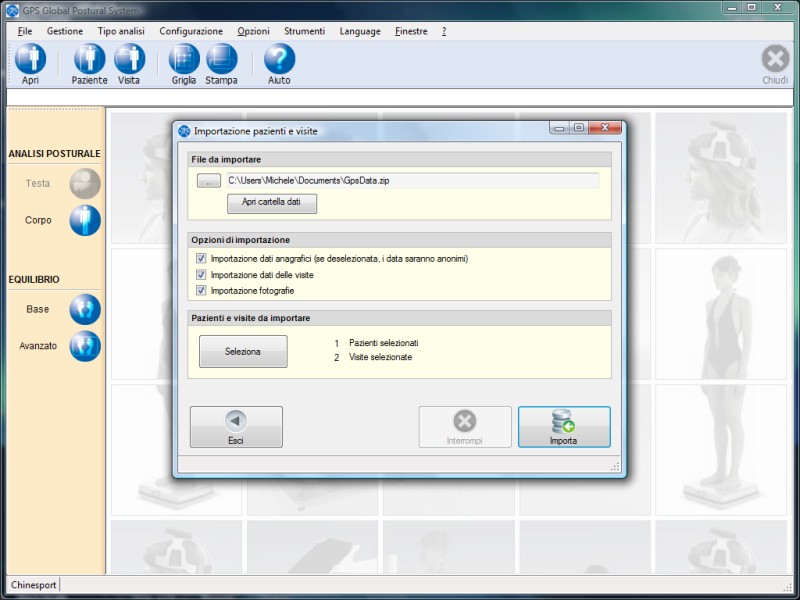Click the GpsData.zip file path field
This screenshot has width=800, height=600.
pyautogui.click(x=412, y=181)
